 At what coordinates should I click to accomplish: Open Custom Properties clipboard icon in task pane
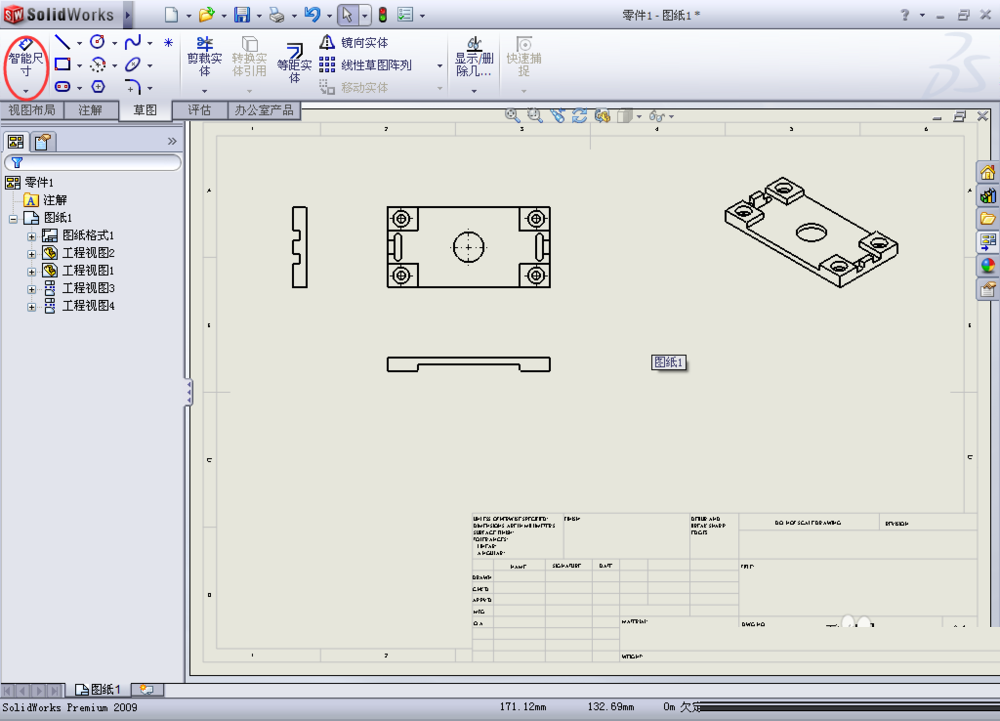(x=987, y=289)
